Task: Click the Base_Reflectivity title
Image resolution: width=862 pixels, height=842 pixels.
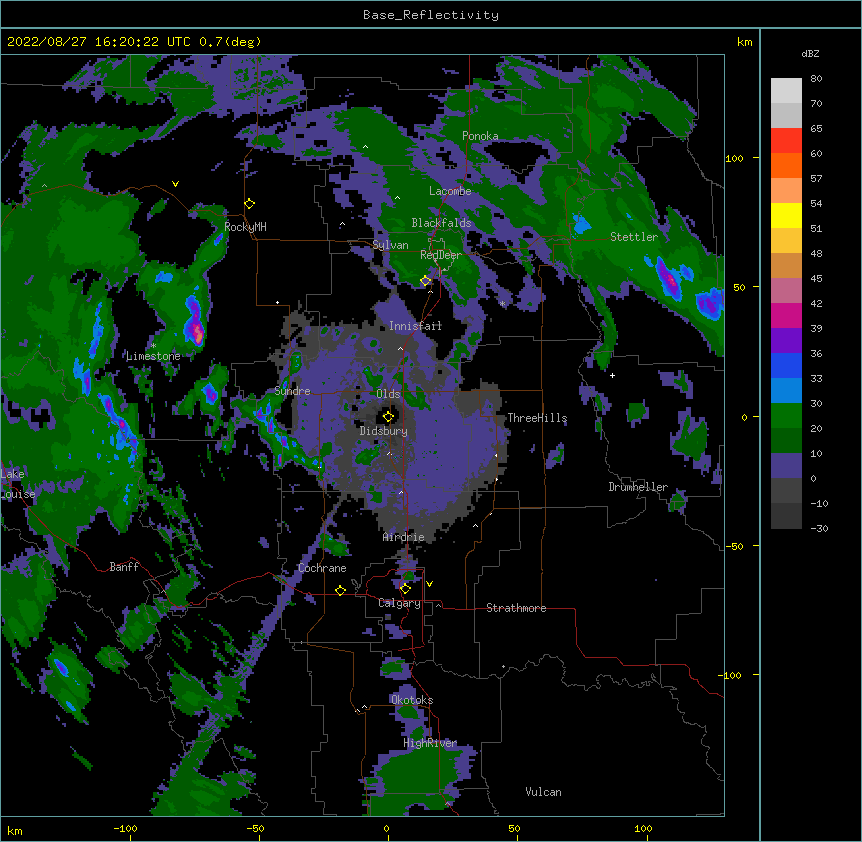Action: [431, 15]
